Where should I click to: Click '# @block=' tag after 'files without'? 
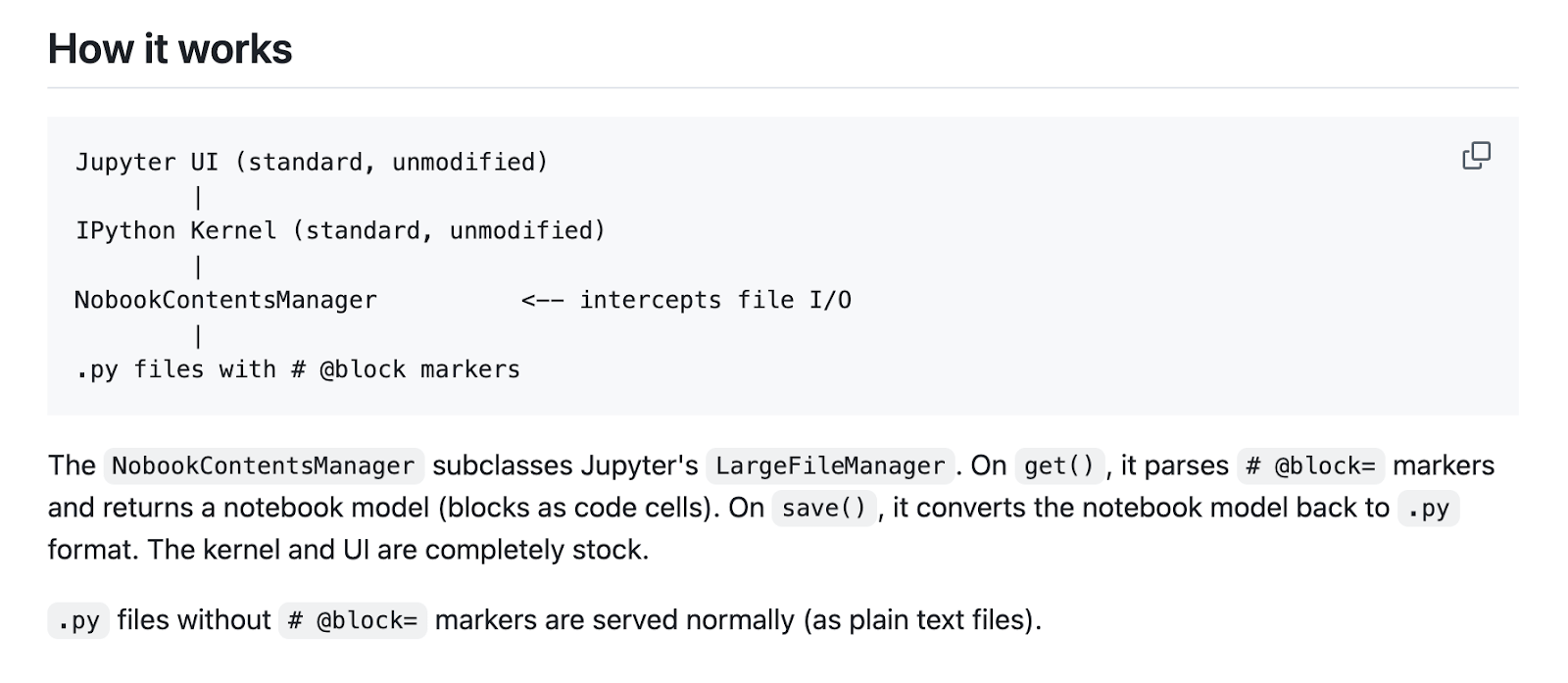[x=353, y=620]
